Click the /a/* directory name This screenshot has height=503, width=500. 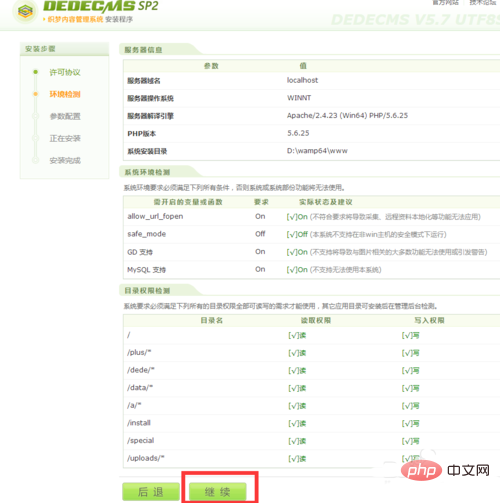pyautogui.click(x=134, y=405)
